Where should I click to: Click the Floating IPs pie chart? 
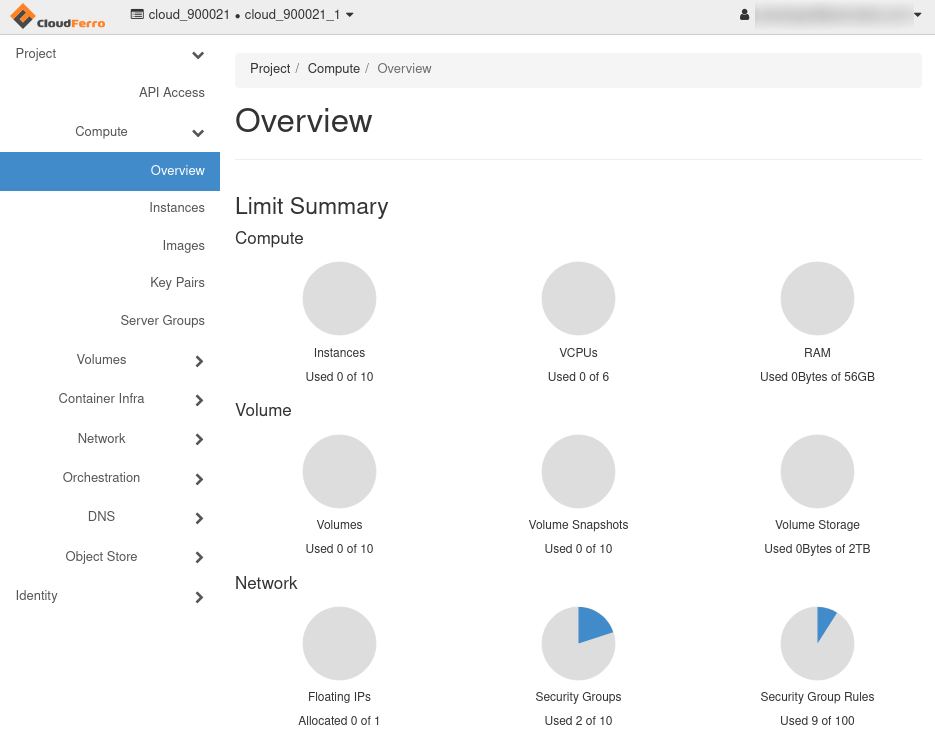(x=339, y=643)
